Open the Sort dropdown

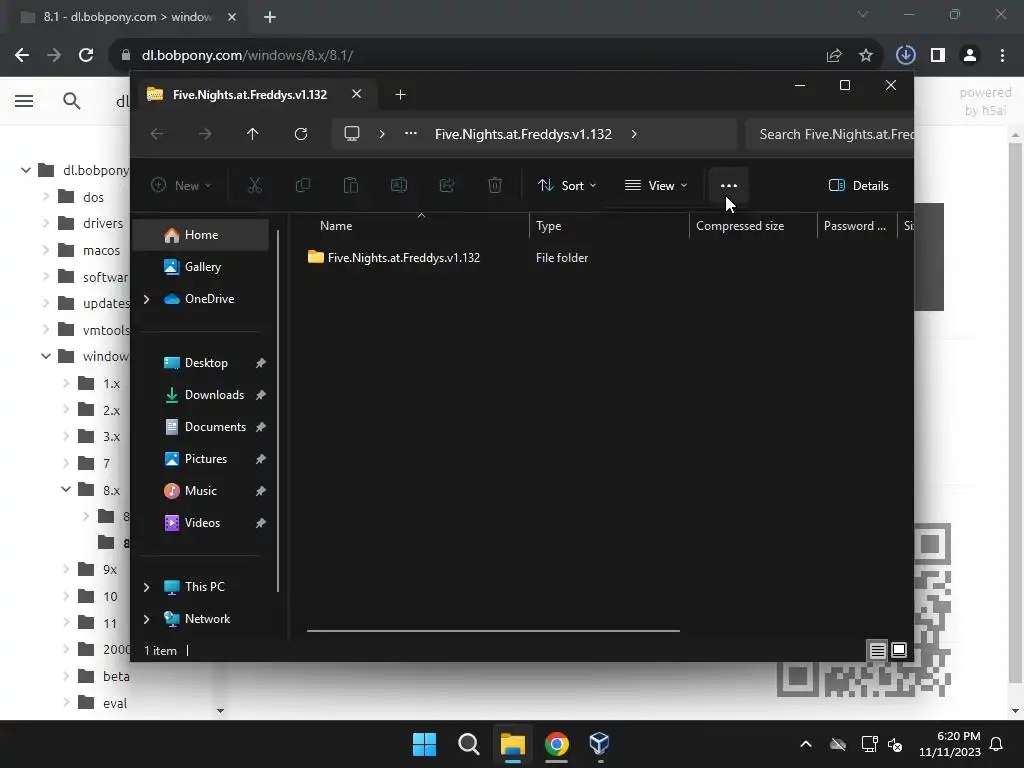[x=567, y=185]
